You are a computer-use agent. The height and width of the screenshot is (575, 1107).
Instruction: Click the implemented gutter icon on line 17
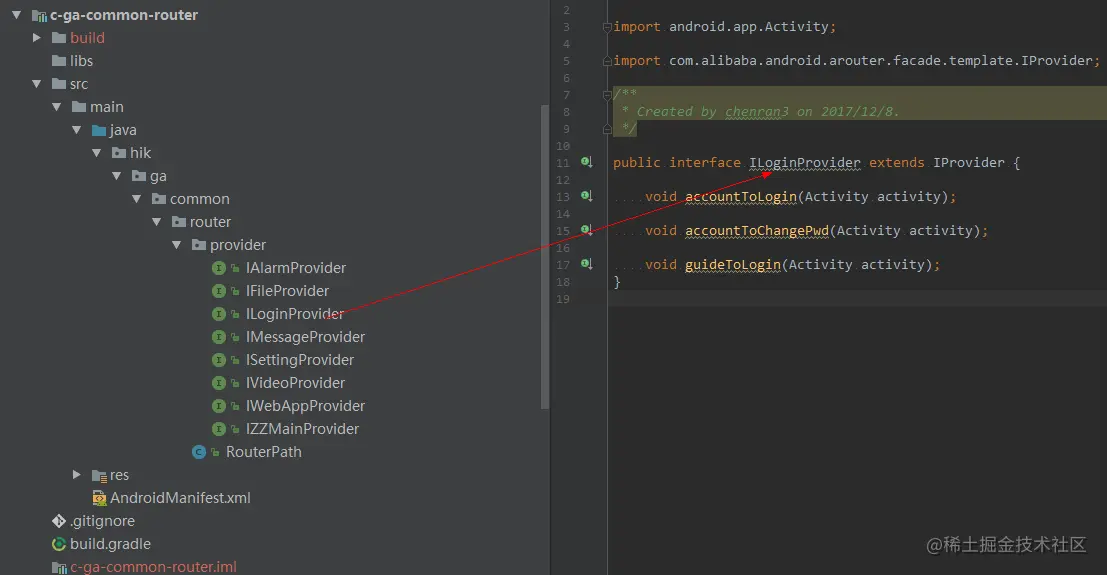pyautogui.click(x=586, y=263)
